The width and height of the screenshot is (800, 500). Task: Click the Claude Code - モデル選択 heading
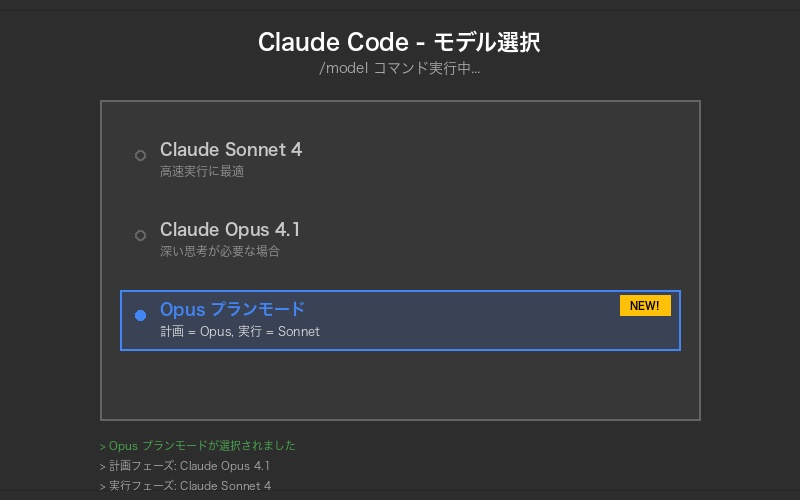[x=400, y=42]
